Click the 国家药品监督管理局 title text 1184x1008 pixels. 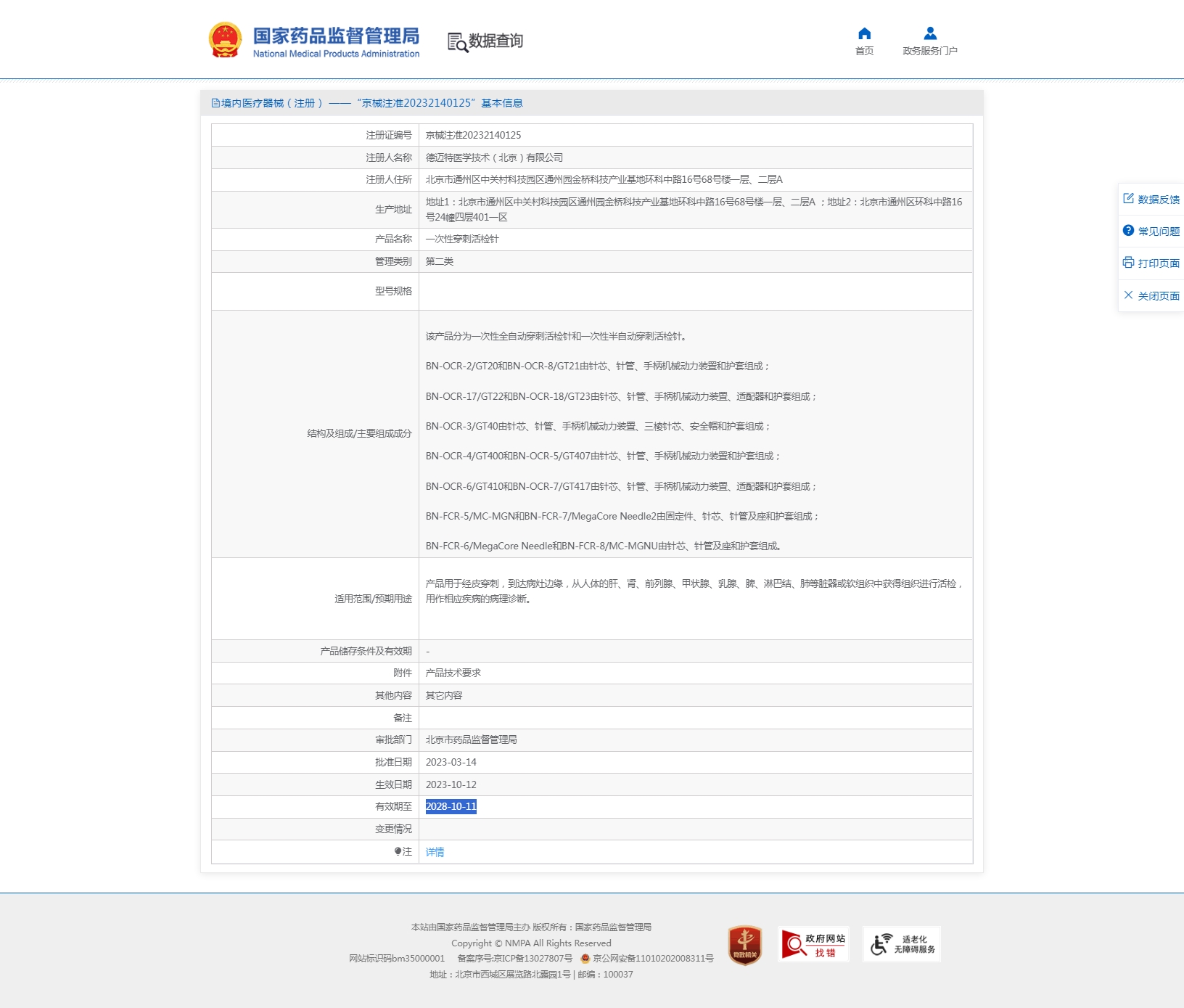click(336, 36)
